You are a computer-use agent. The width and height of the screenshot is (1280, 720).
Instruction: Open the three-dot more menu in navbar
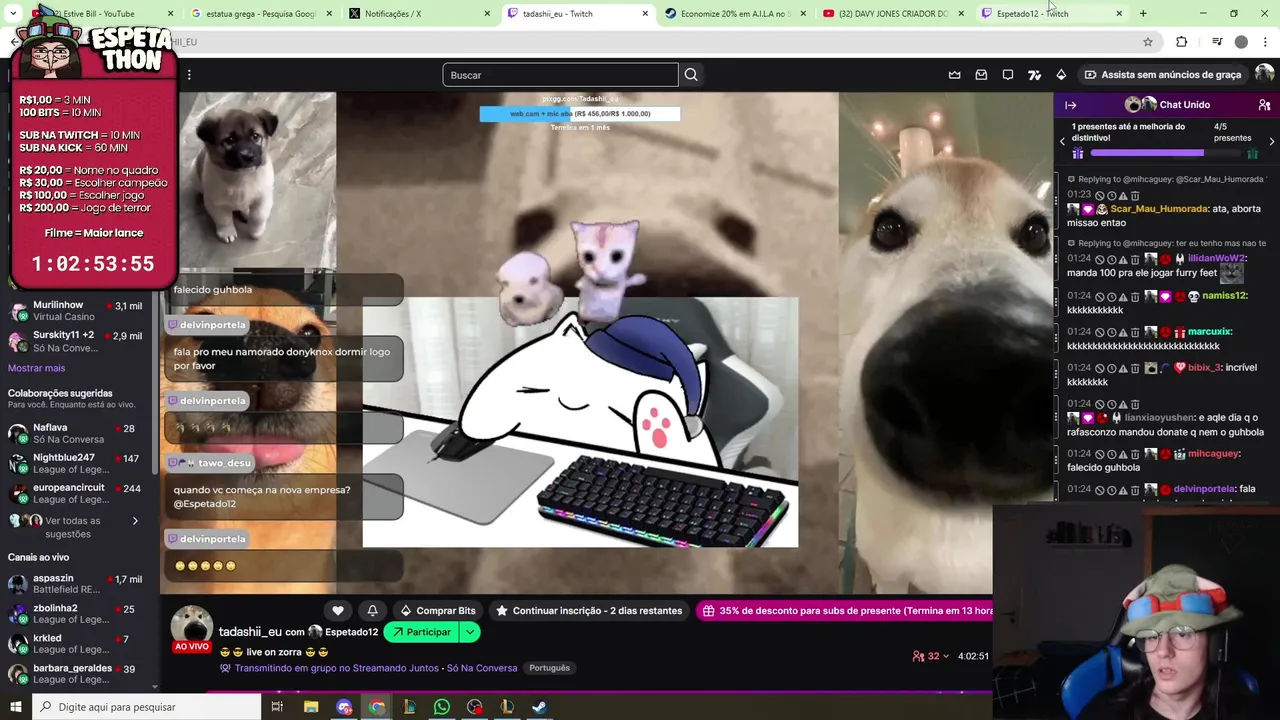coord(189,75)
